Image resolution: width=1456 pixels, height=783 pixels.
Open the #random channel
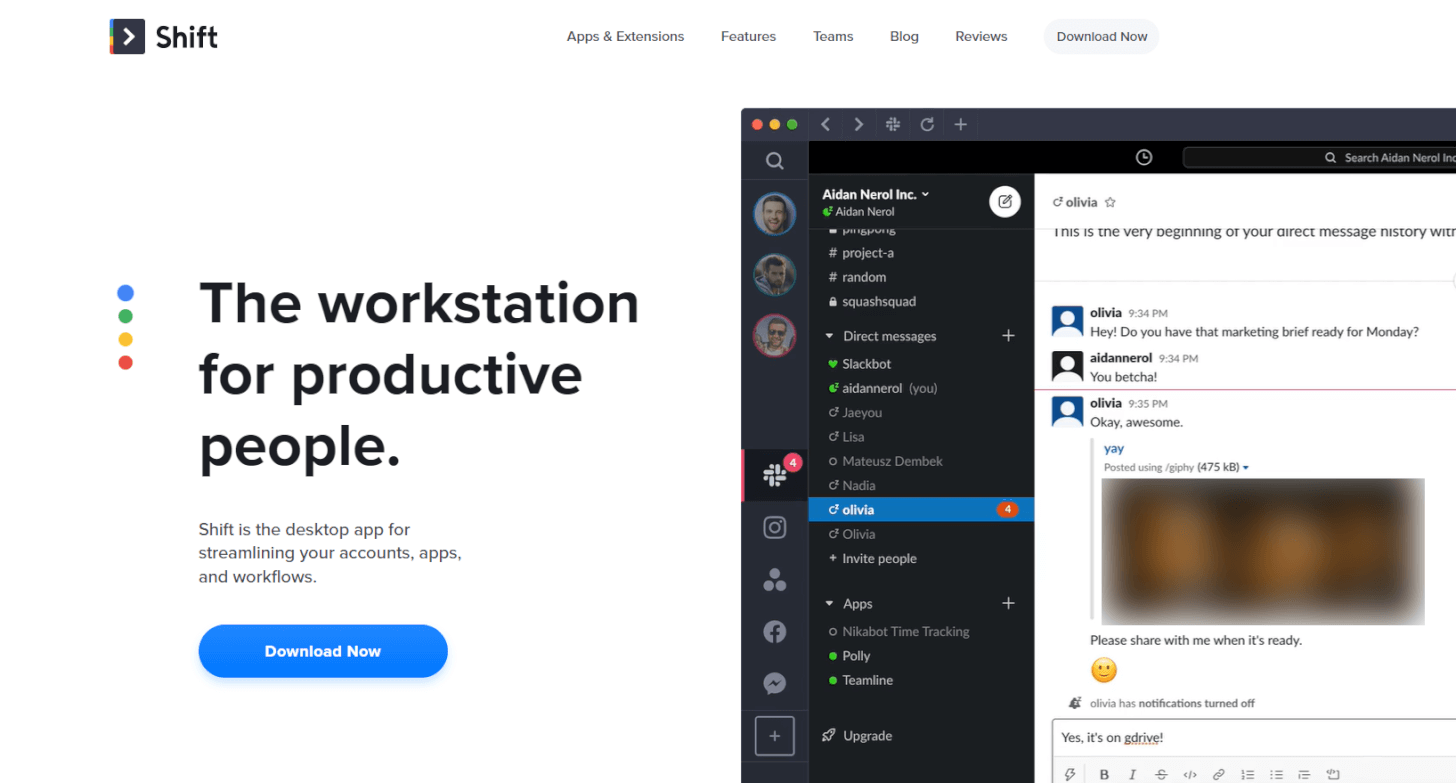coord(857,277)
